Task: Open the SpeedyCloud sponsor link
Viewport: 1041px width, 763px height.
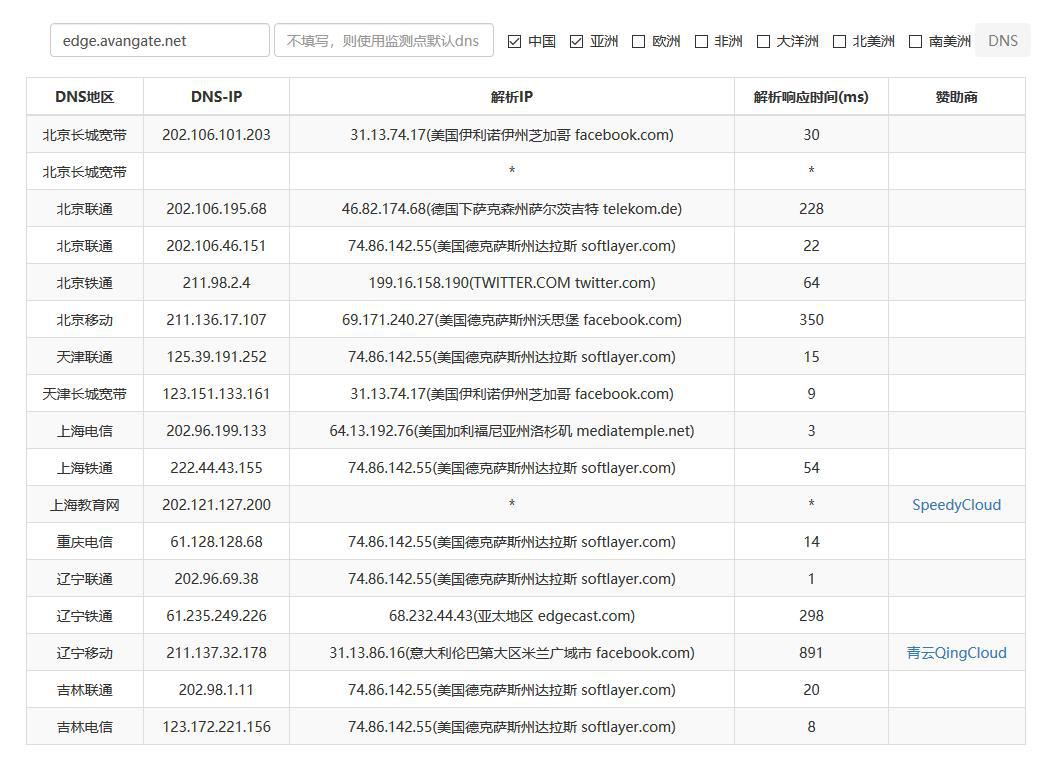Action: pos(956,504)
